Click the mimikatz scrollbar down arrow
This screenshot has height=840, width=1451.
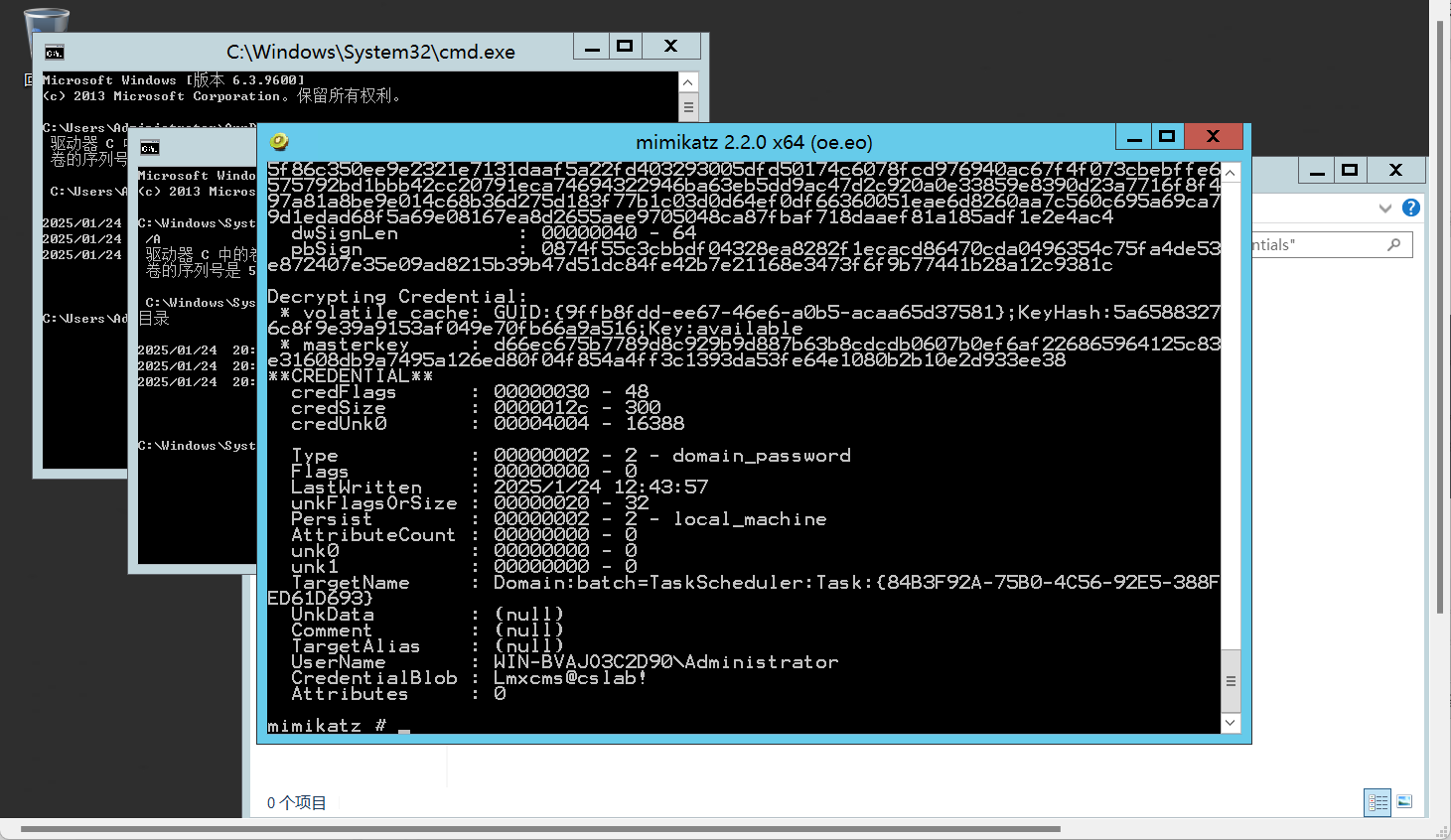pos(1231,723)
